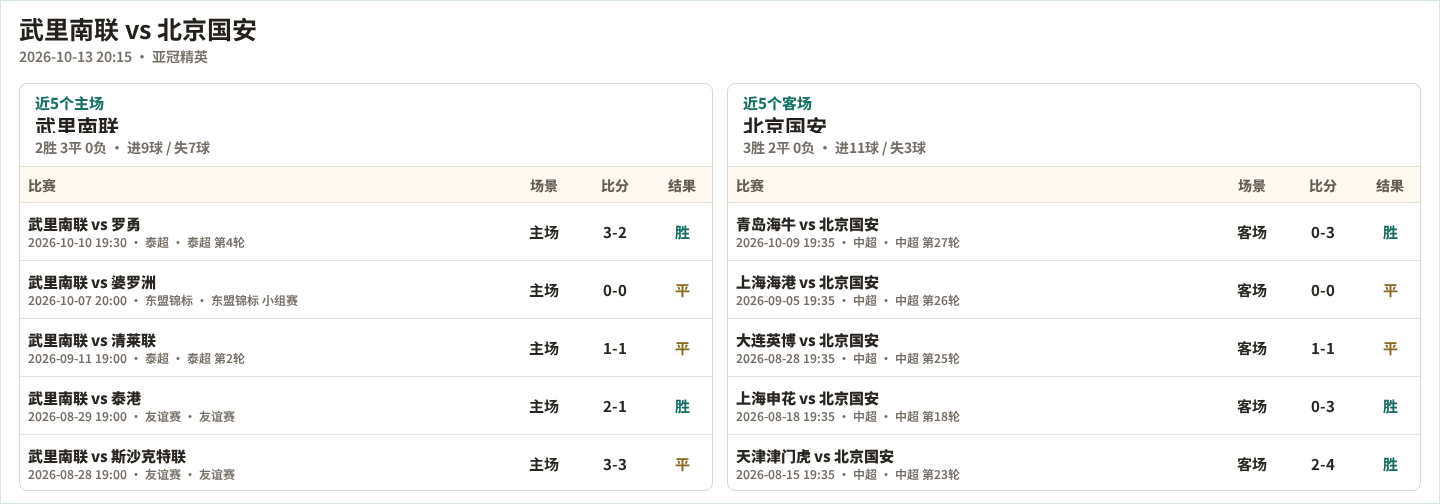Click the 平 result for the 婆罗洲 match
Screen dimensions: 1440x504
[x=682, y=290]
